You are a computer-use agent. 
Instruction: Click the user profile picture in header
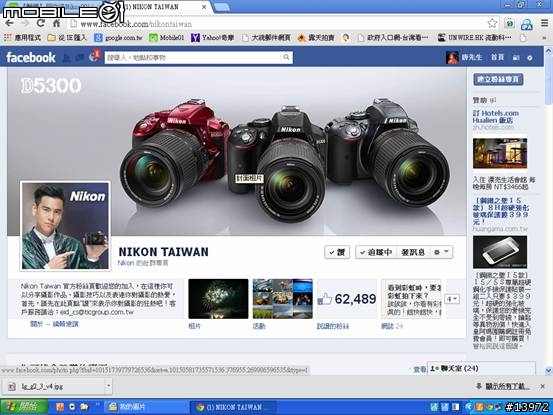(x=452, y=57)
